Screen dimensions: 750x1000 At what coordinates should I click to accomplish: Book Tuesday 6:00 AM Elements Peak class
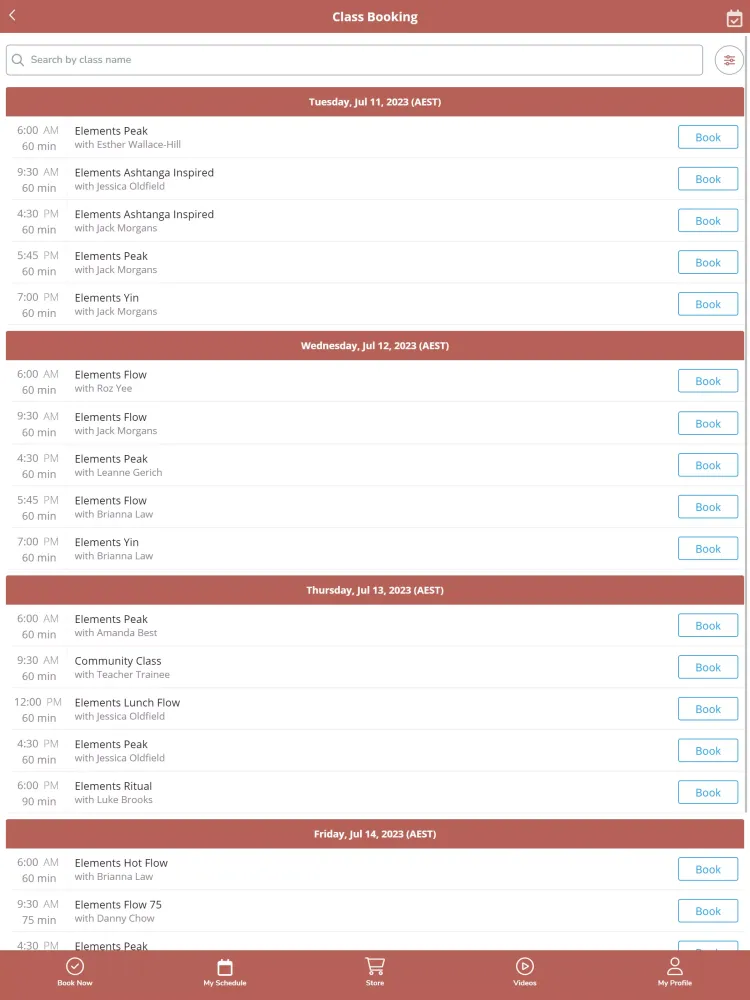pyautogui.click(x=708, y=137)
